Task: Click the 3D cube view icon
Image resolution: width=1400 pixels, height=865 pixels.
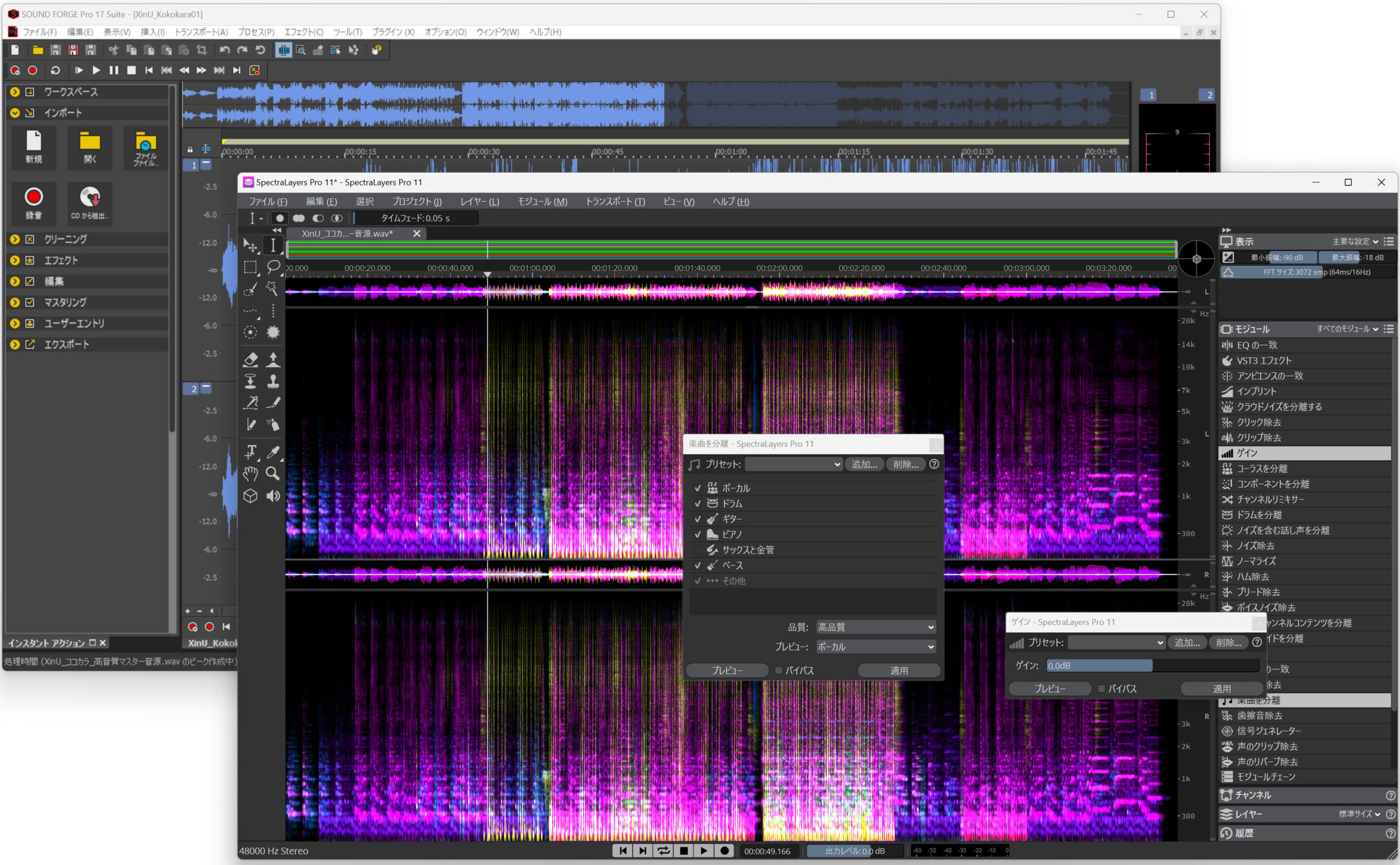Action: [250, 496]
